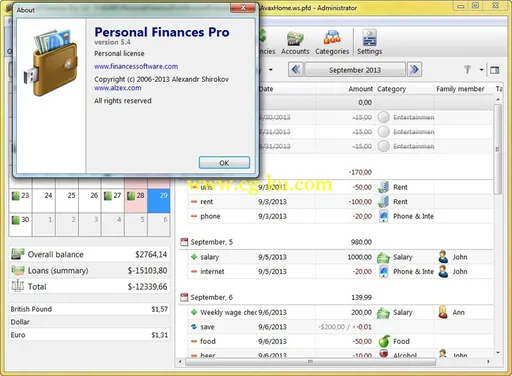512x376 pixels.
Task: Open the Accounts toolbar button
Action: 295,43
